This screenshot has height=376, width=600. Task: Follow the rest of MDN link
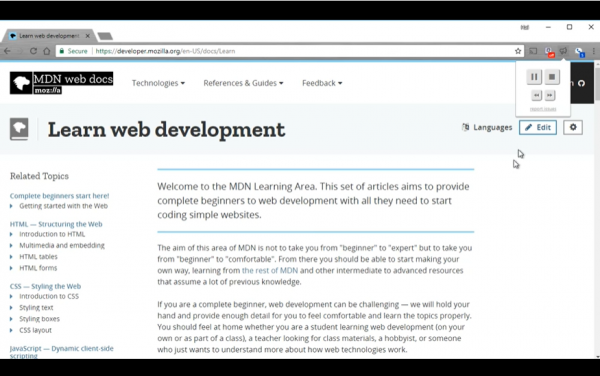point(270,270)
